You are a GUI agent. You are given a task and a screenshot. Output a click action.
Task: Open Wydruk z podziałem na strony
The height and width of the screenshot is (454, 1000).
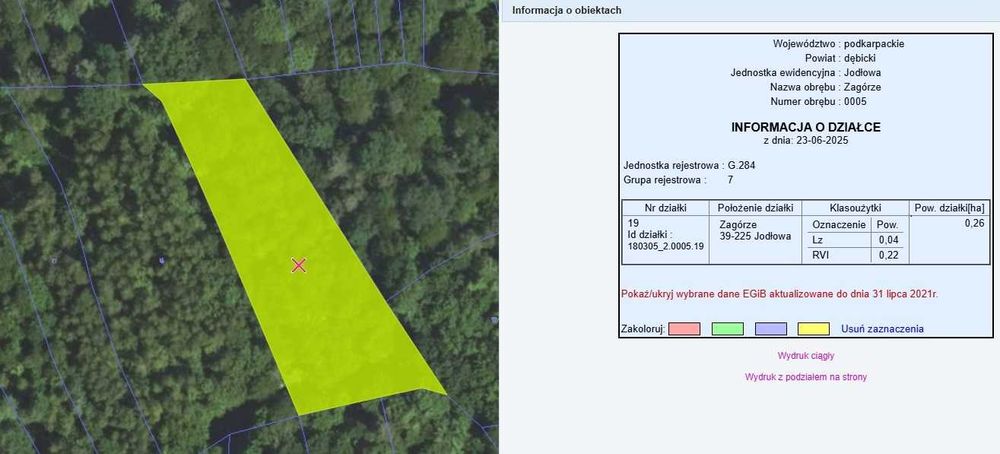point(805,377)
